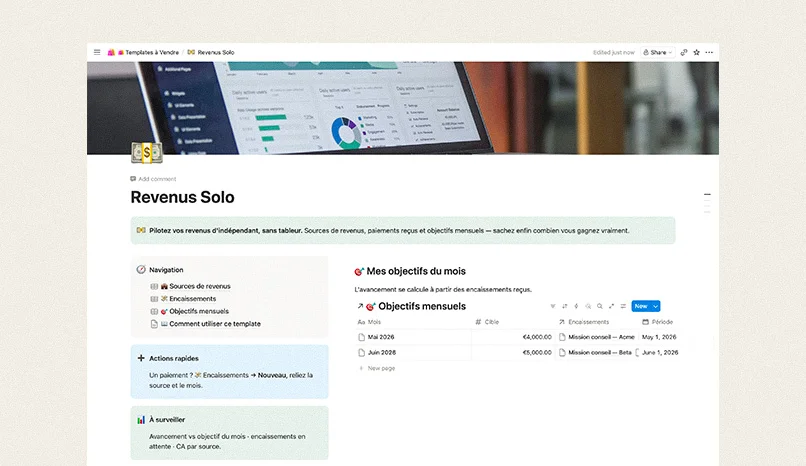
Task: Click the Mes objectifs du mois heading
Action: tap(410, 271)
